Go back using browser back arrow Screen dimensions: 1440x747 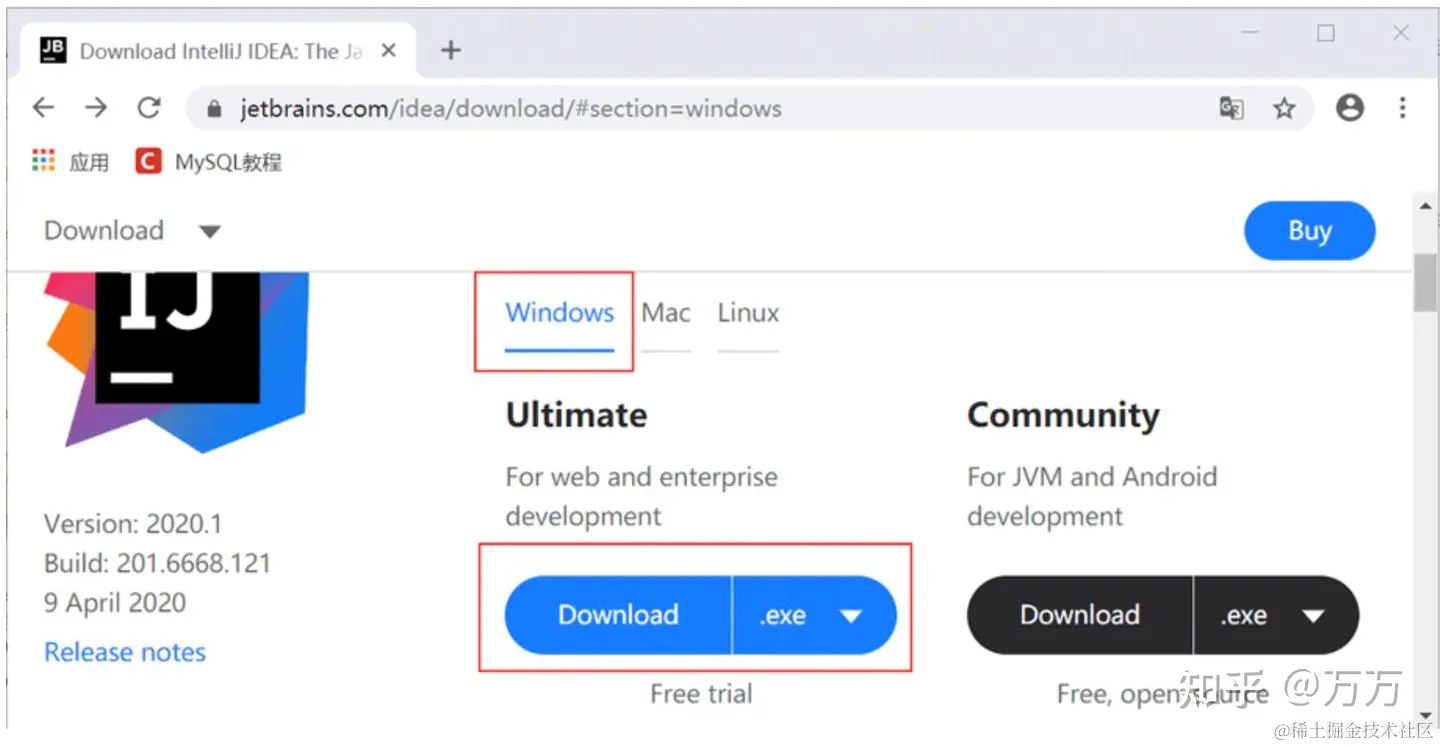click(x=43, y=108)
